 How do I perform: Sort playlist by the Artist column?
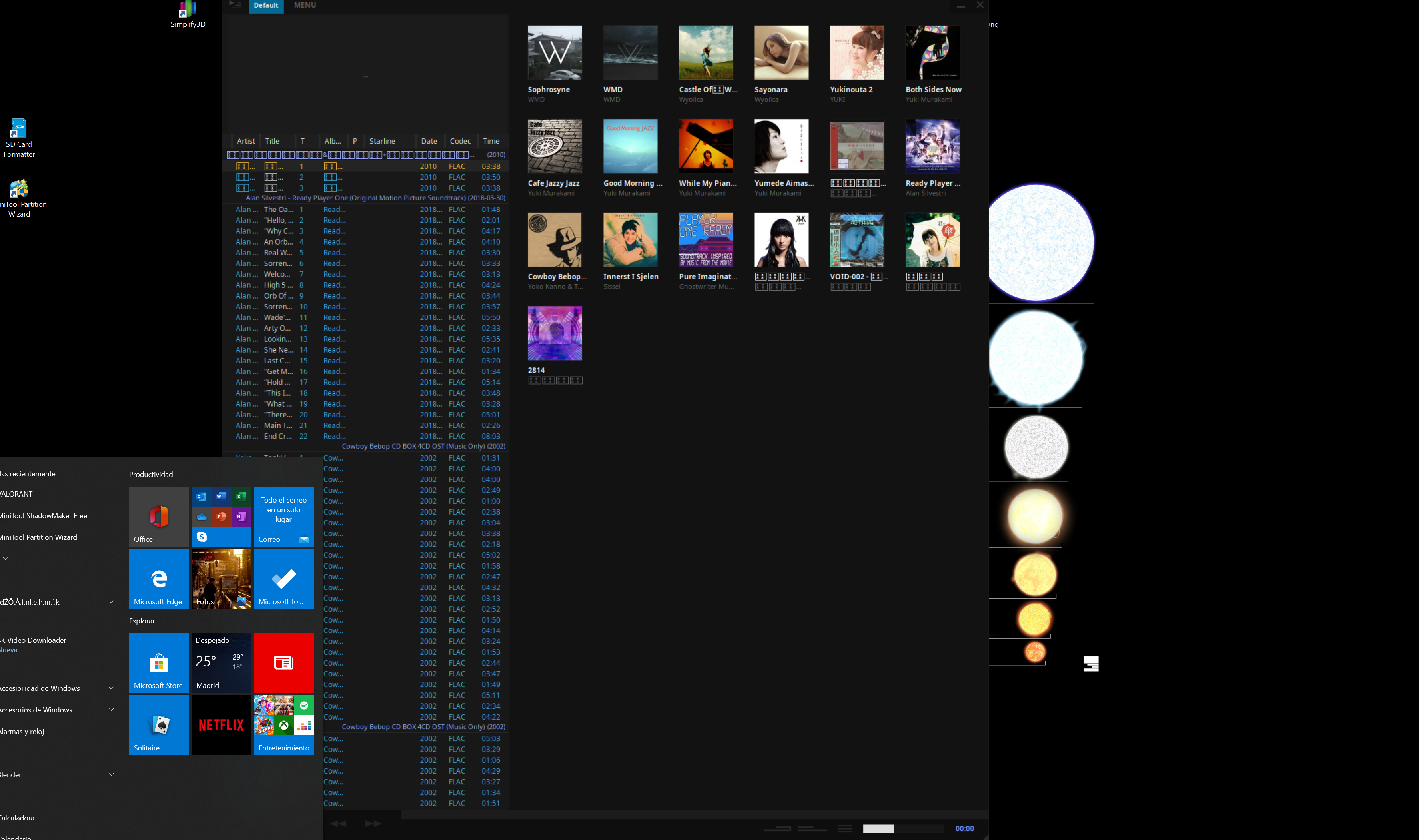(245, 141)
